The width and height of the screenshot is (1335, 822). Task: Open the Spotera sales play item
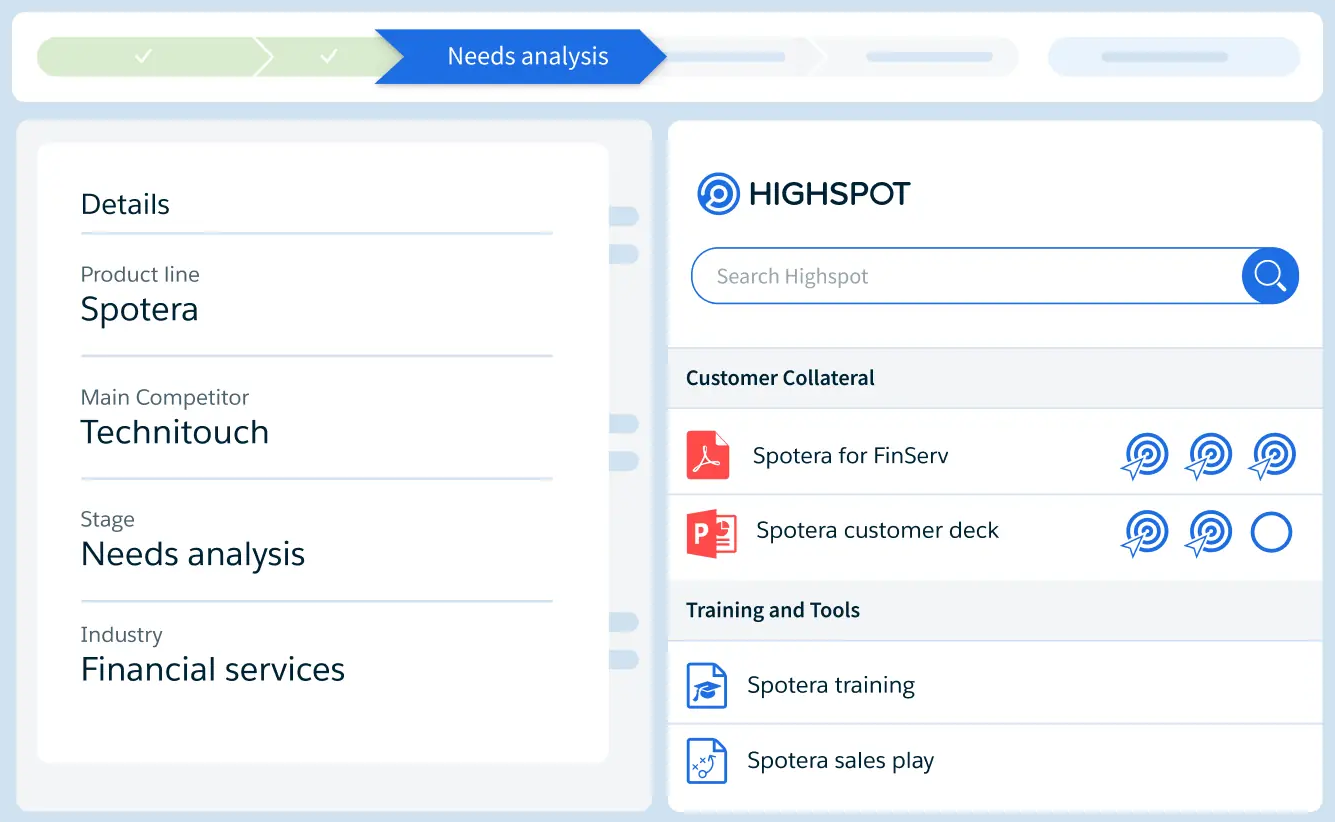(840, 761)
